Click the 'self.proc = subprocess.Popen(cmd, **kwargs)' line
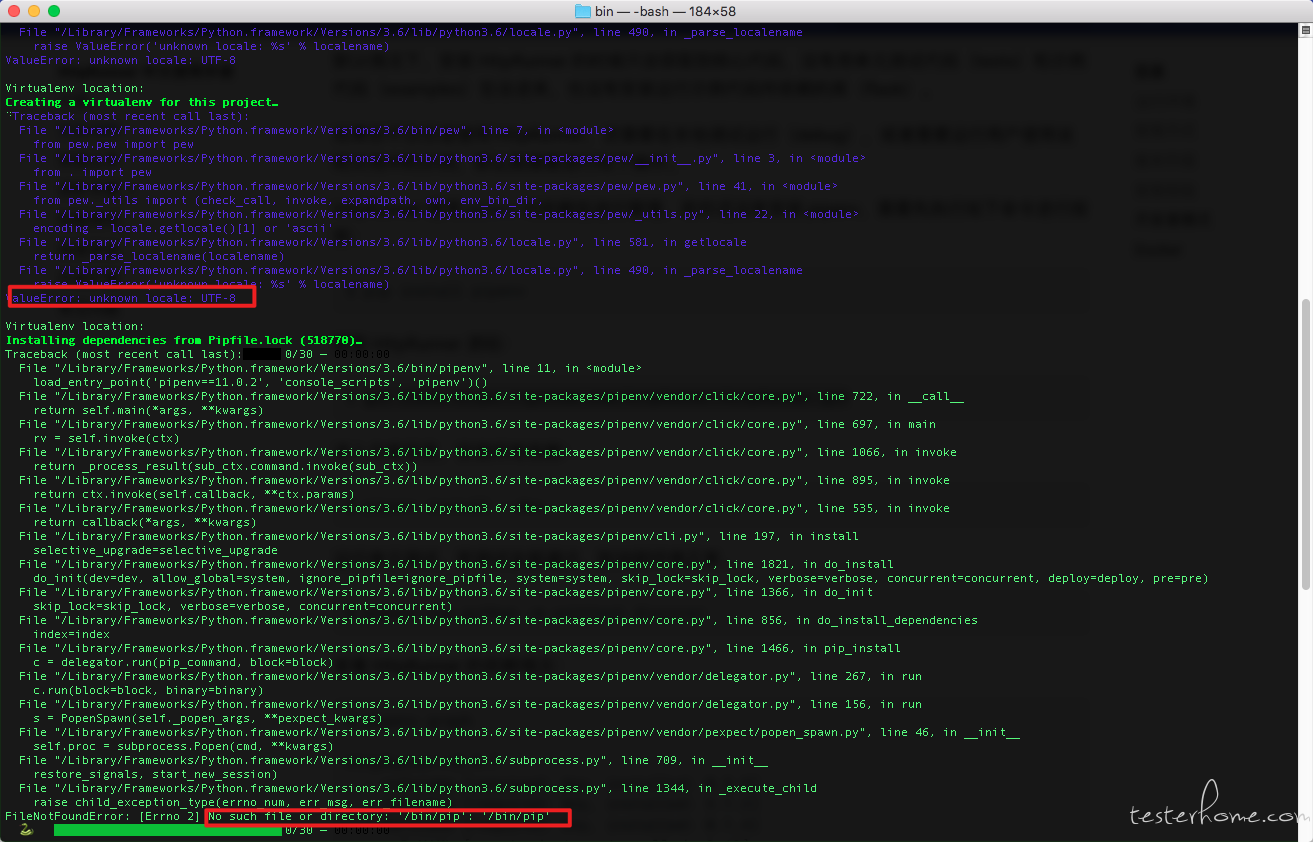 [183, 746]
